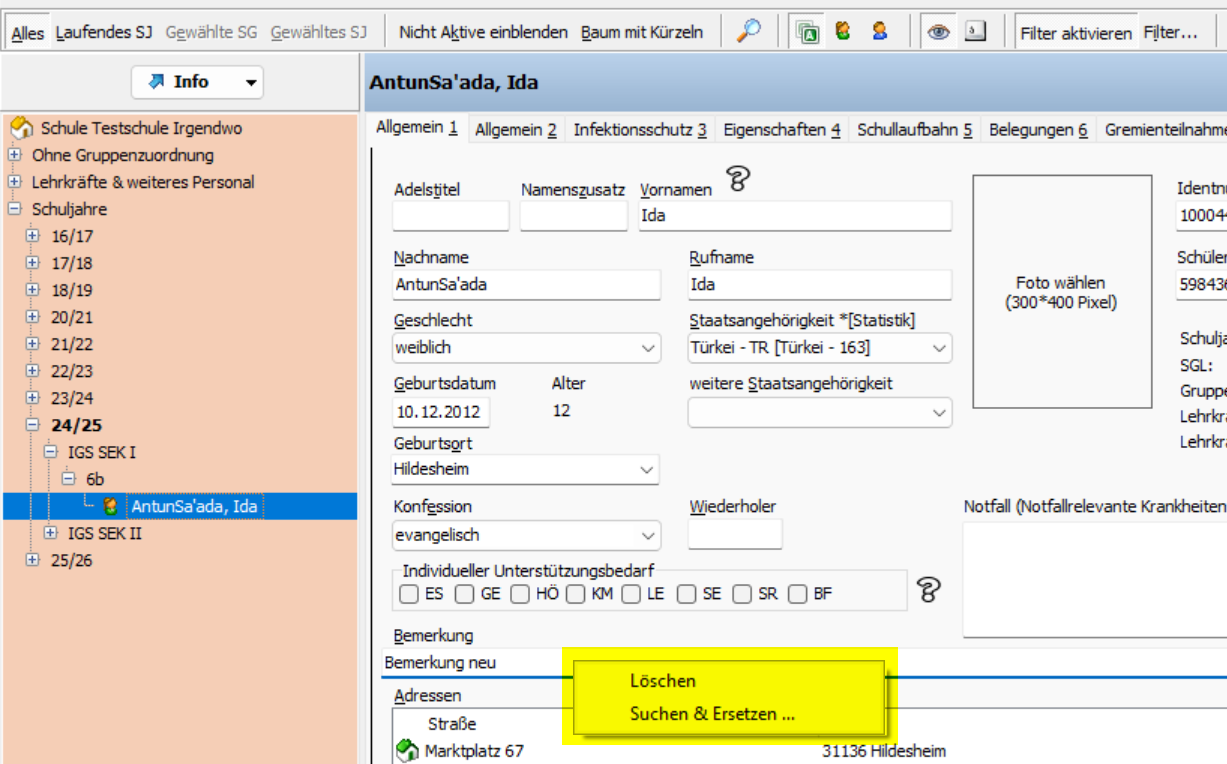Switch to the Infektionsschutz 3 tab

tap(639, 130)
